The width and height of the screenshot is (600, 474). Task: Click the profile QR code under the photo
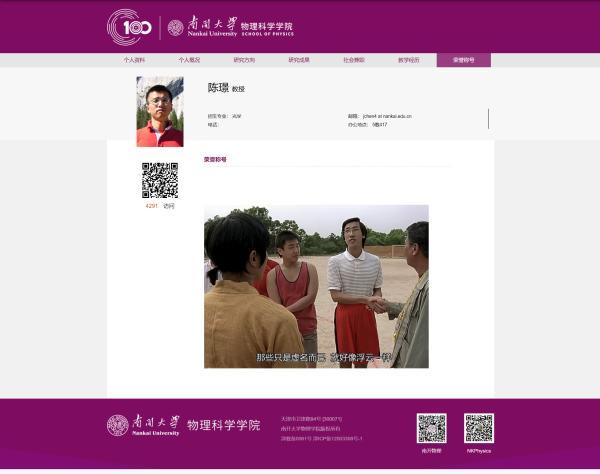tap(160, 180)
